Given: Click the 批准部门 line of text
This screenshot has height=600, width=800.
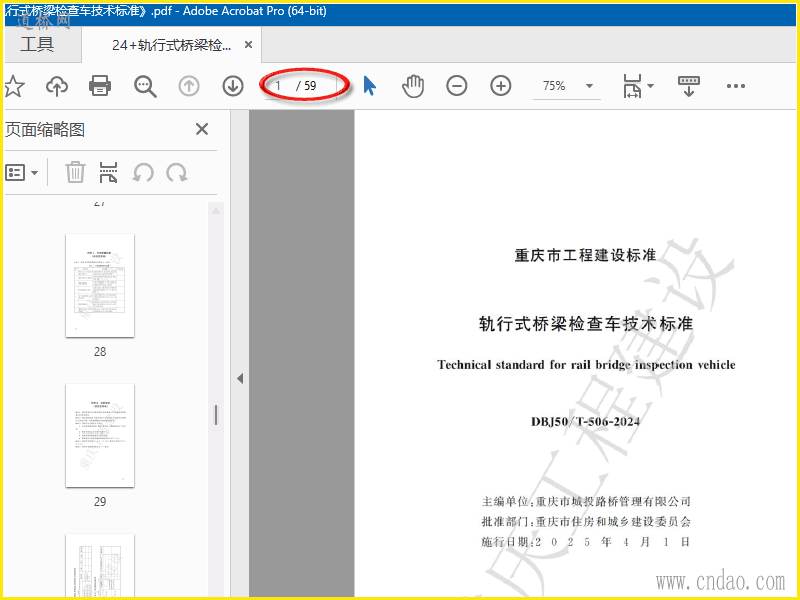Looking at the screenshot, I should (586, 522).
